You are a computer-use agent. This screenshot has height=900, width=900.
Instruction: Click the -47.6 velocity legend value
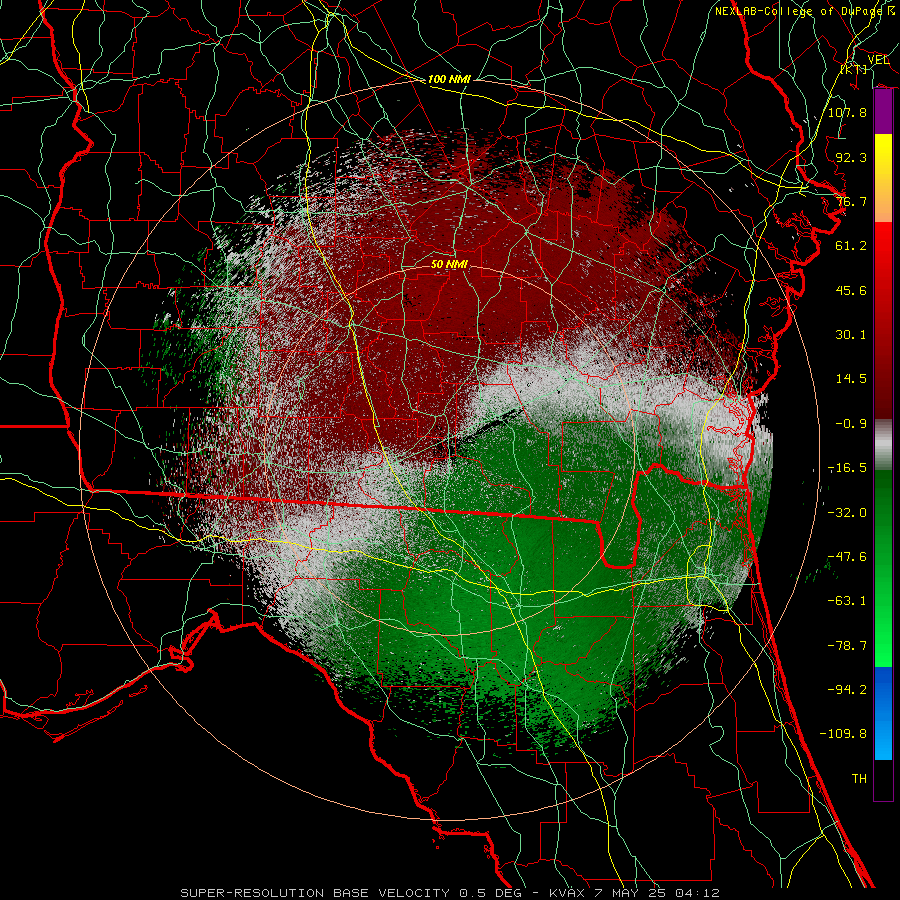click(847, 557)
